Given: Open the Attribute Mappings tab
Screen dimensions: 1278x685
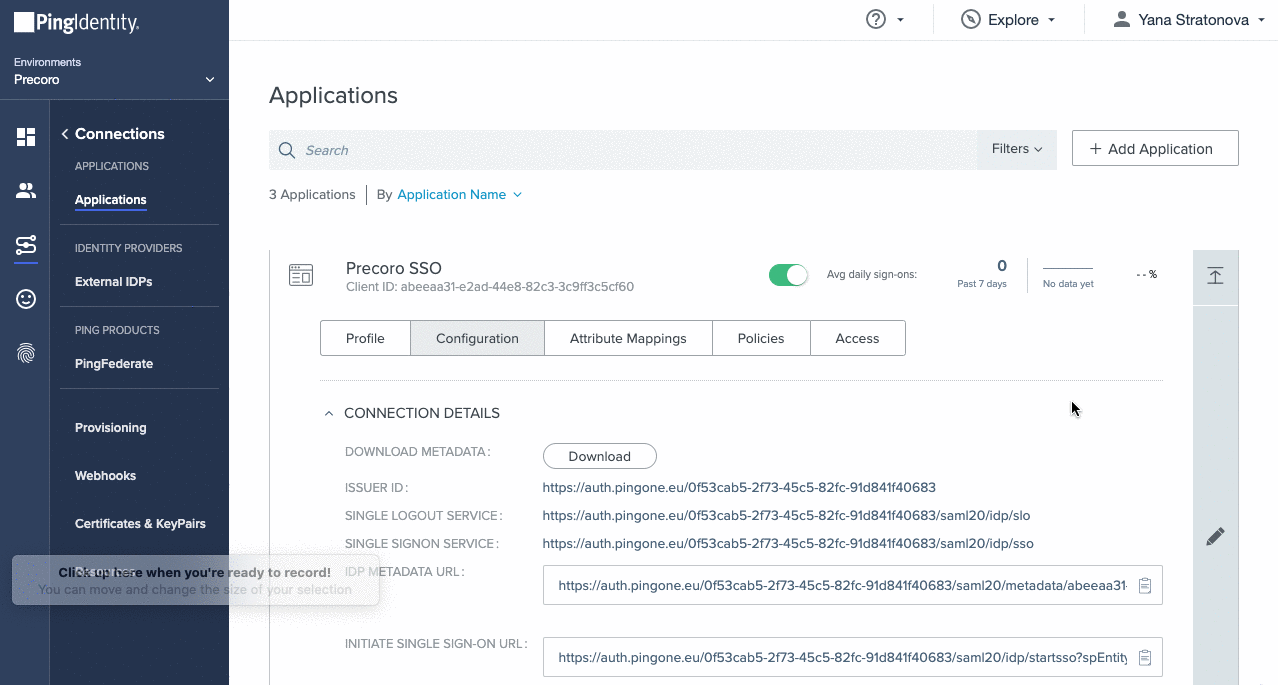Looking at the screenshot, I should [x=628, y=338].
